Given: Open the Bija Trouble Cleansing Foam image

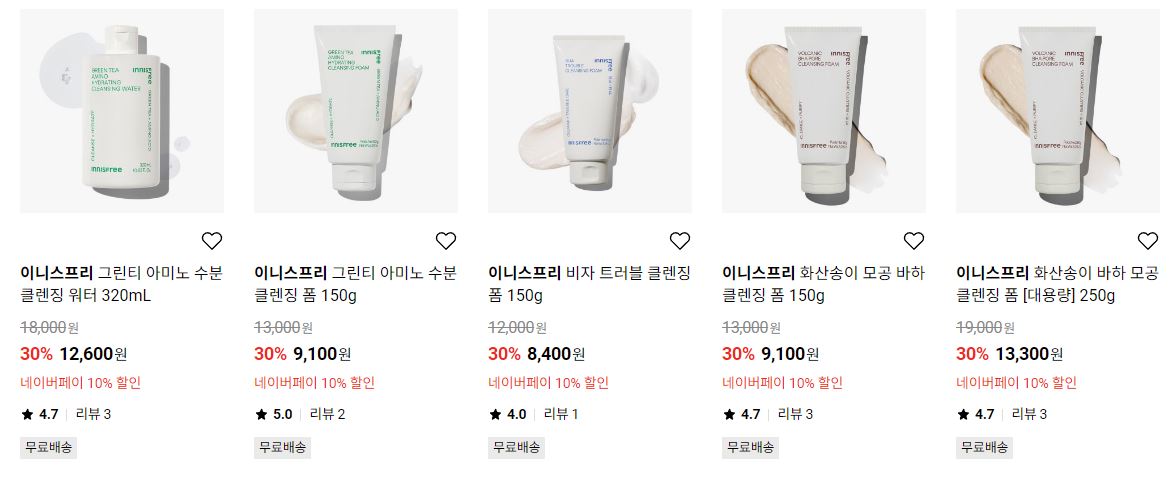Looking at the screenshot, I should tap(589, 111).
